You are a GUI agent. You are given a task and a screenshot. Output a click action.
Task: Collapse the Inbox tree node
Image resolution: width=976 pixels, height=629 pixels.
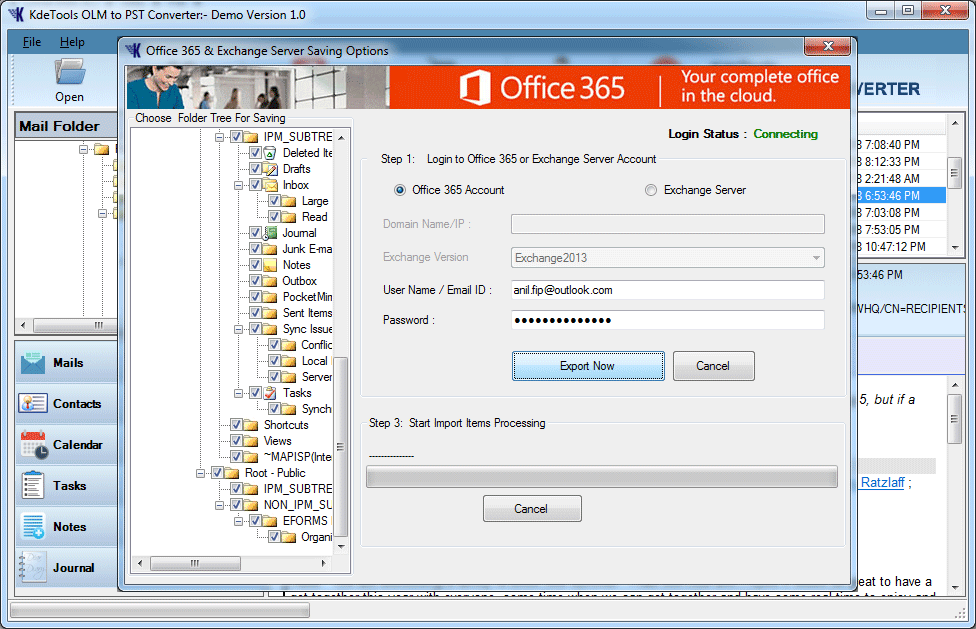238,185
